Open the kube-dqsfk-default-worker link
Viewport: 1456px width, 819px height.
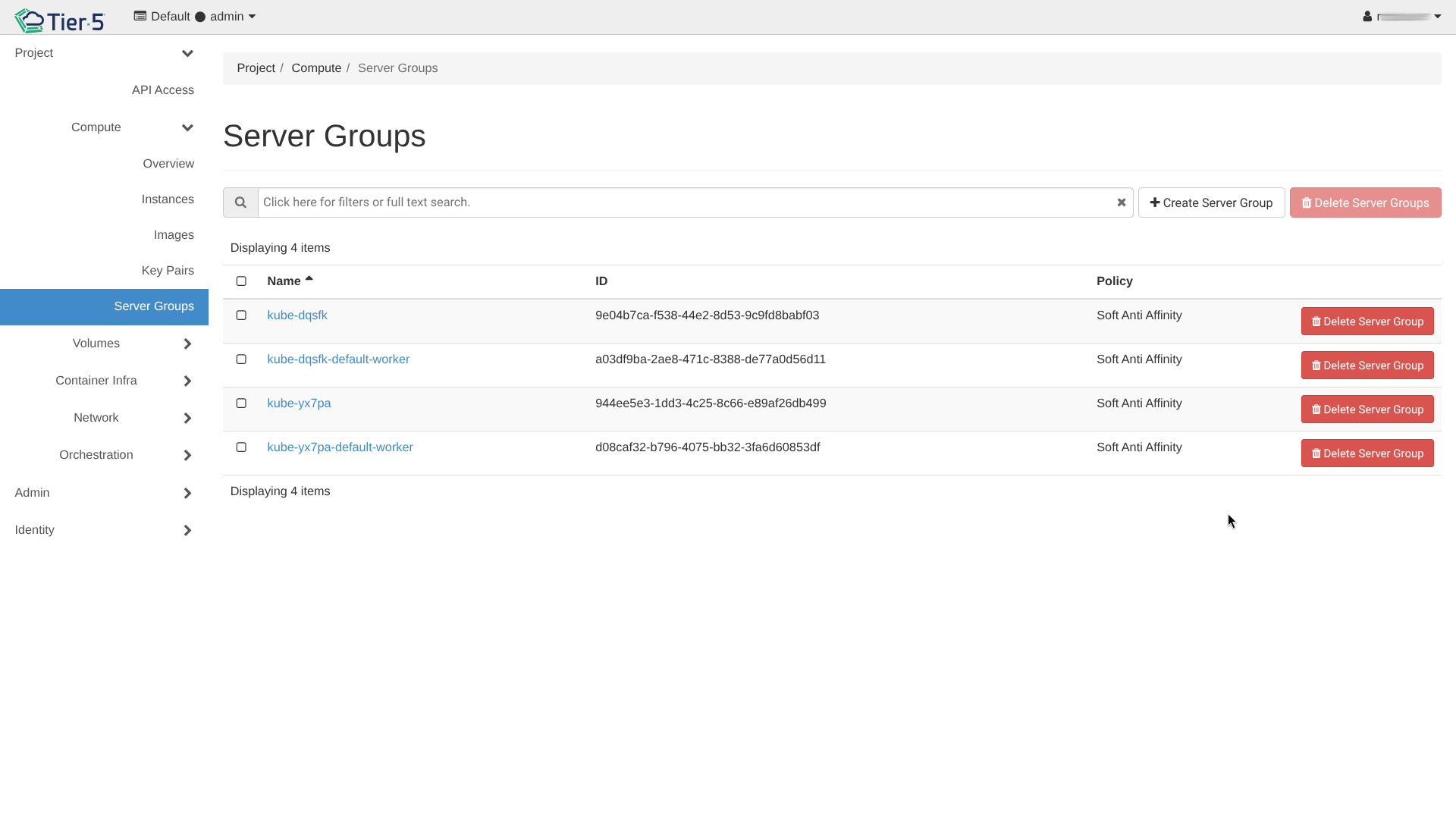(338, 359)
